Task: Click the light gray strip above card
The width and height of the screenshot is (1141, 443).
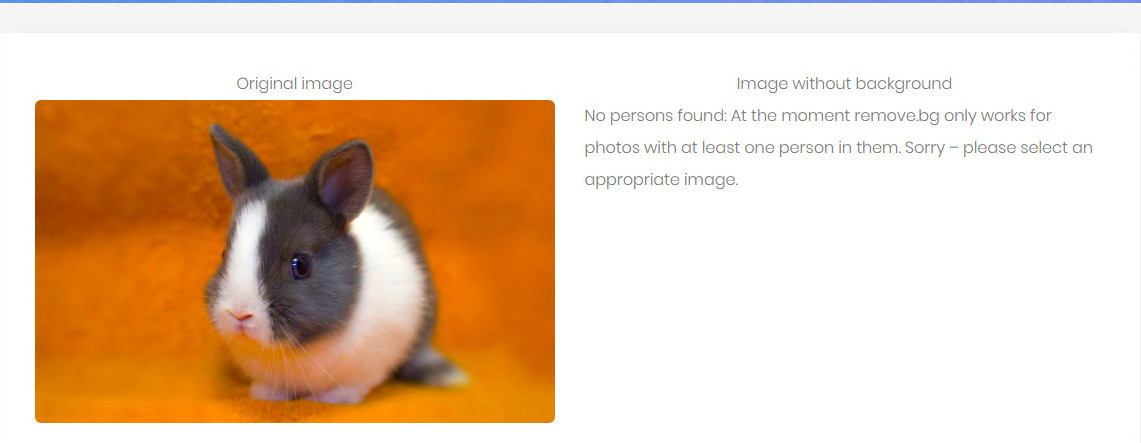Action: point(570,17)
